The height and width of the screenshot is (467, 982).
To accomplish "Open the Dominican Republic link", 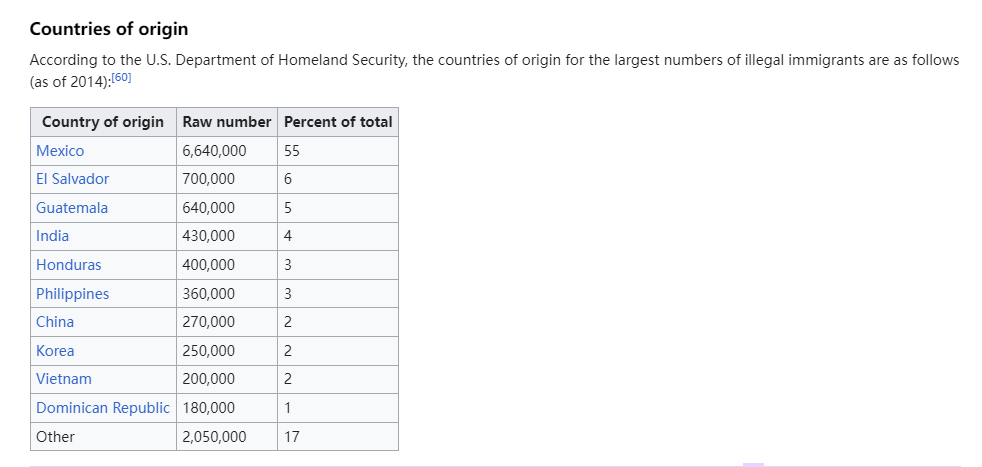I will pos(103,408).
